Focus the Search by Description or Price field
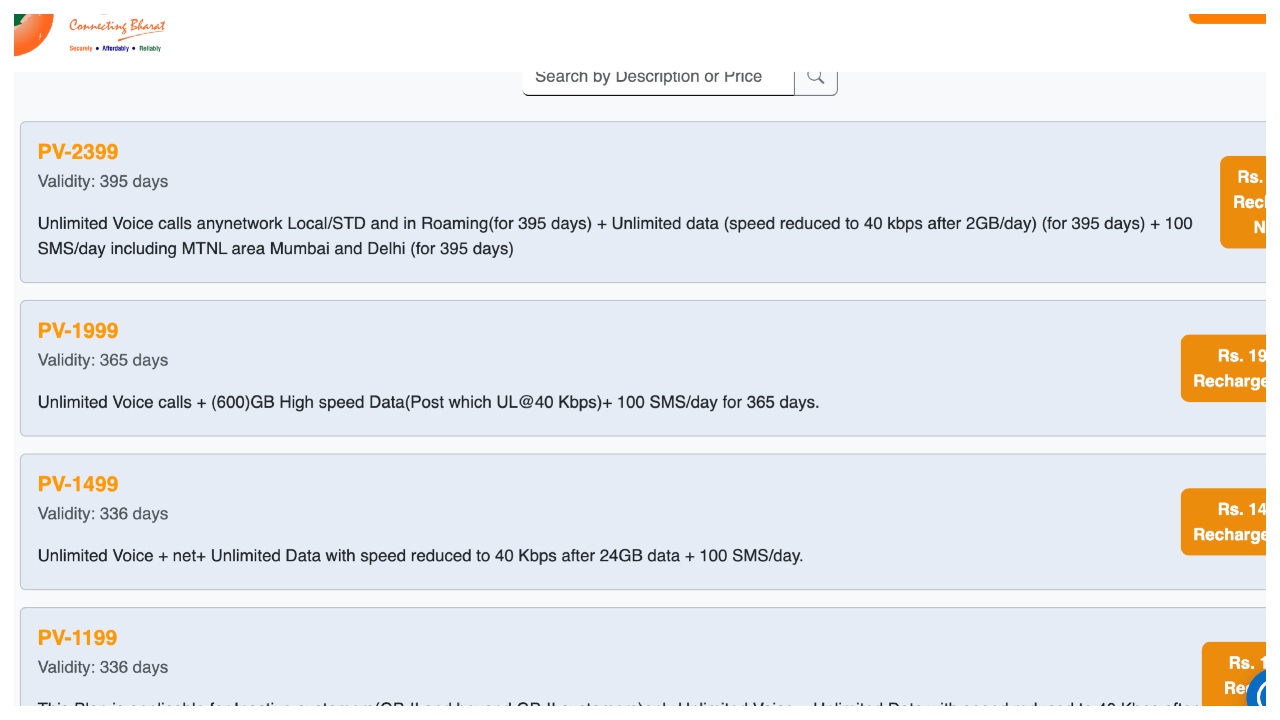This screenshot has width=1280, height=720. coord(658,77)
